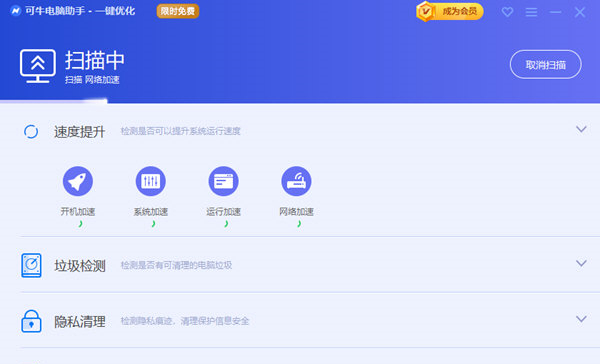Click the 成为会员 membership button
600x364 pixels.
(450, 11)
